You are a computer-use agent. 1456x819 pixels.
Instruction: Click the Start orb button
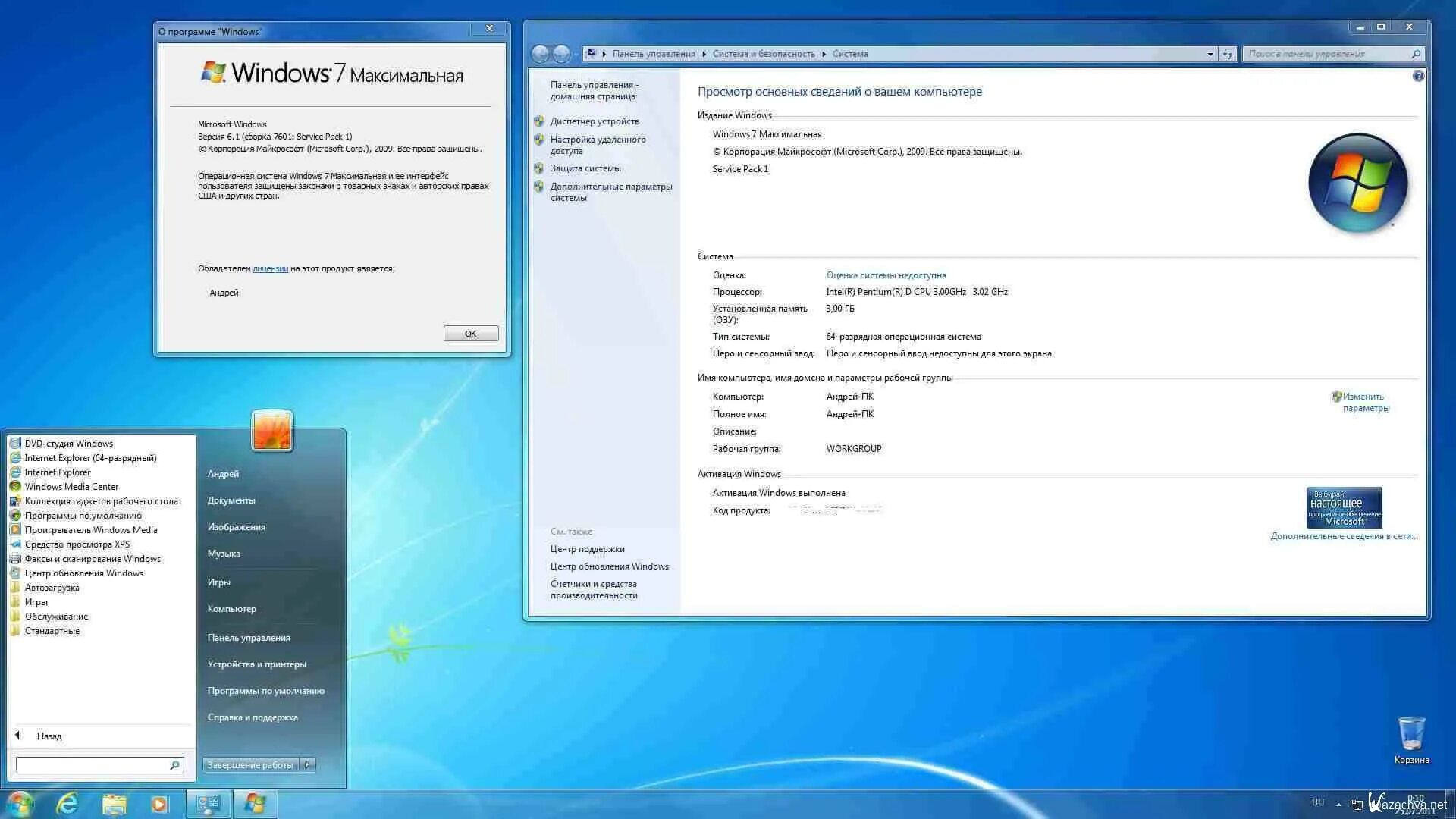[20, 804]
